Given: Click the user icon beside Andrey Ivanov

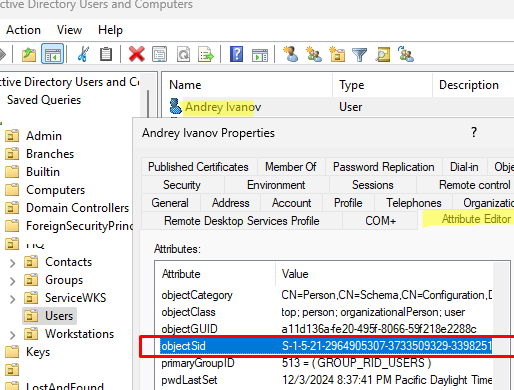Looking at the screenshot, I should pyautogui.click(x=175, y=106).
